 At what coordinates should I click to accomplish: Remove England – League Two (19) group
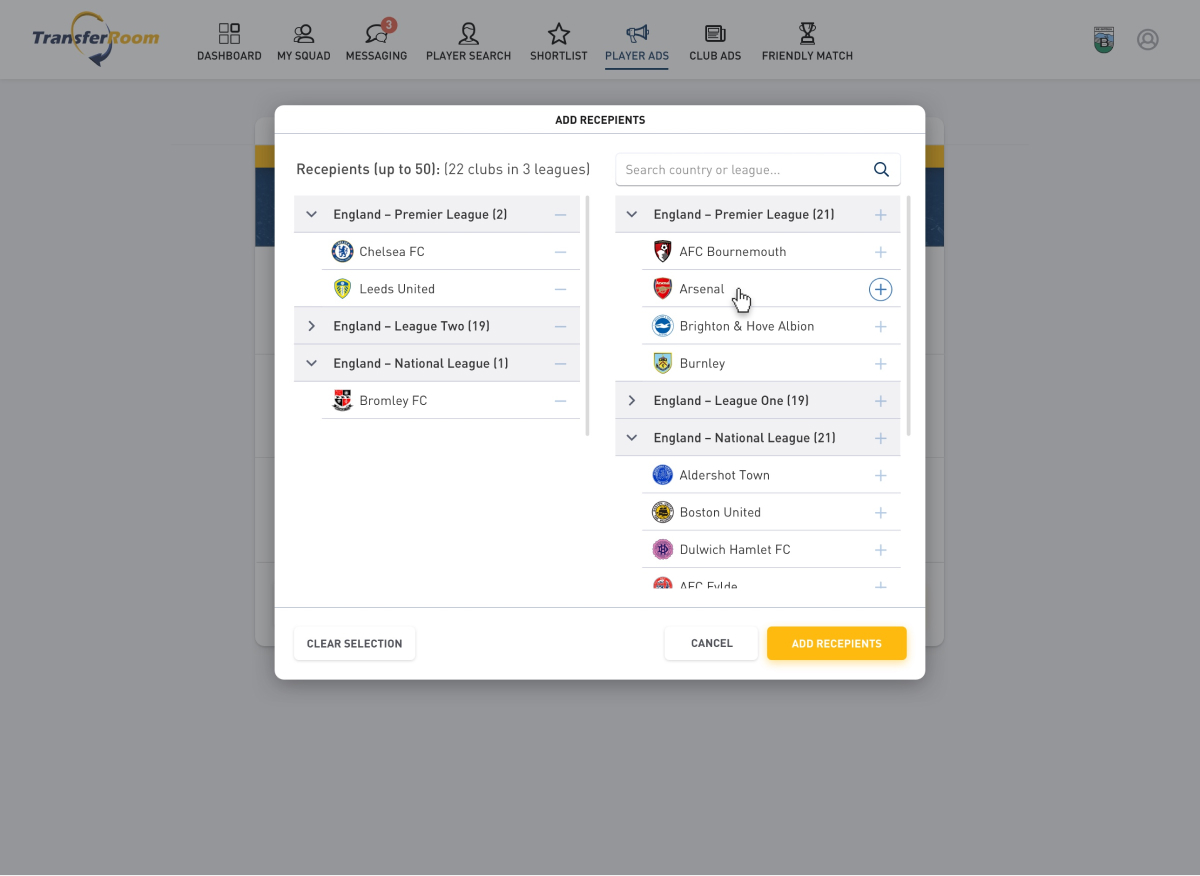560,327
